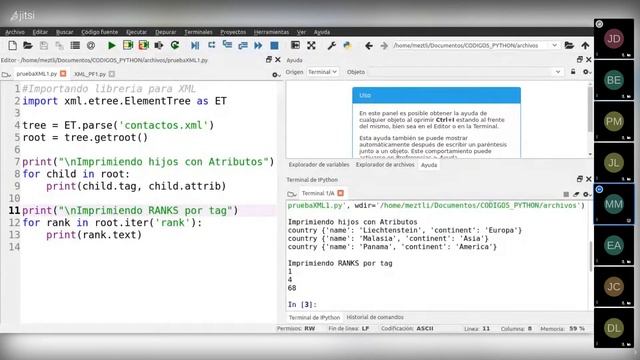Click IPython terminal vertical scrollbar
This screenshot has width=640, height=360.
591,256
